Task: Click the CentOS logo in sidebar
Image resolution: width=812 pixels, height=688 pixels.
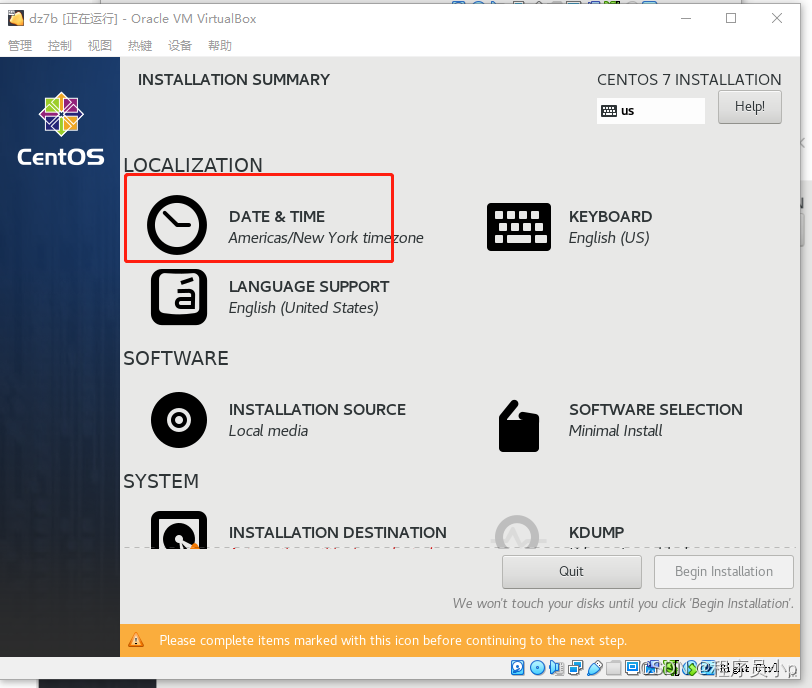Action: (61, 129)
